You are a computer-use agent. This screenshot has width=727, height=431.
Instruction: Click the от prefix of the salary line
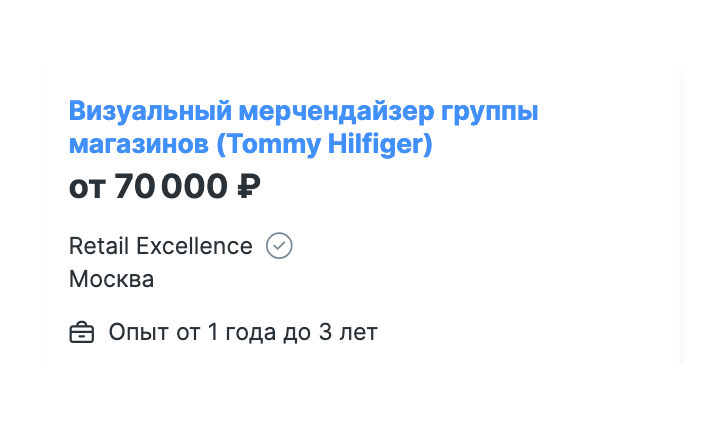click(x=87, y=187)
